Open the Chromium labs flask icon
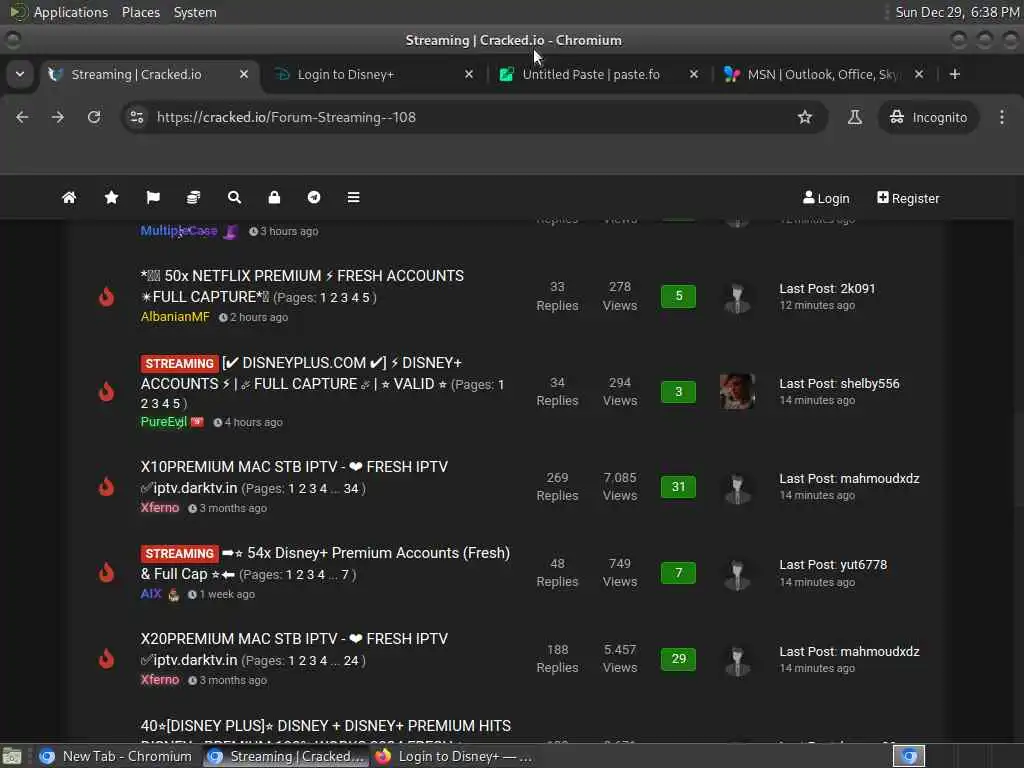The height and width of the screenshot is (768, 1024). coord(854,117)
